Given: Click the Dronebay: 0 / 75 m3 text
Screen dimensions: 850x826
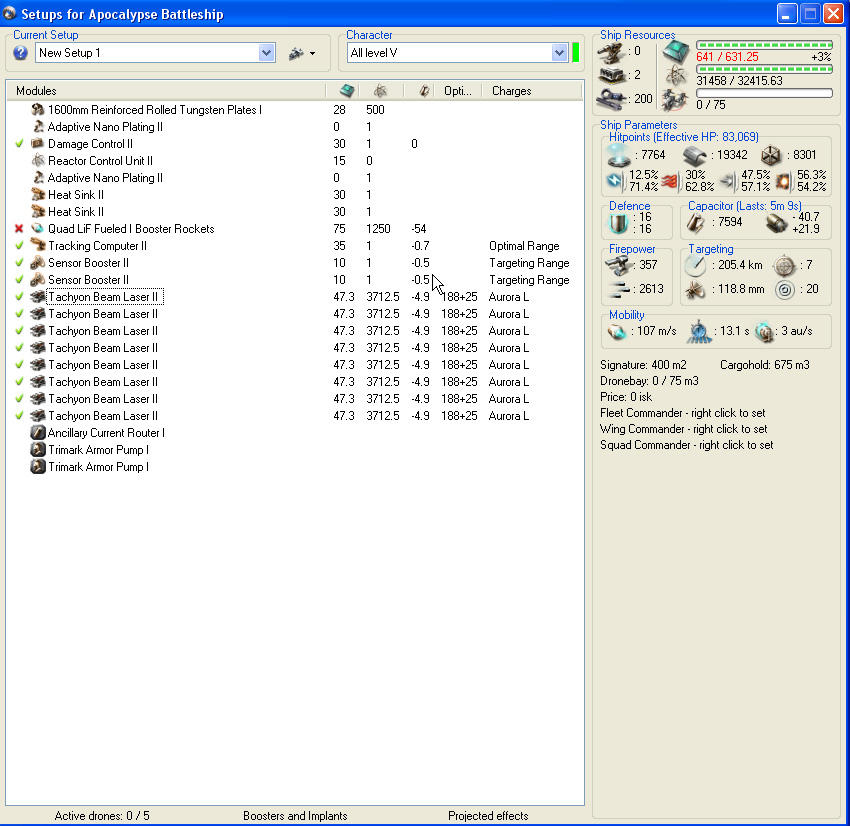Looking at the screenshot, I should pos(649,381).
